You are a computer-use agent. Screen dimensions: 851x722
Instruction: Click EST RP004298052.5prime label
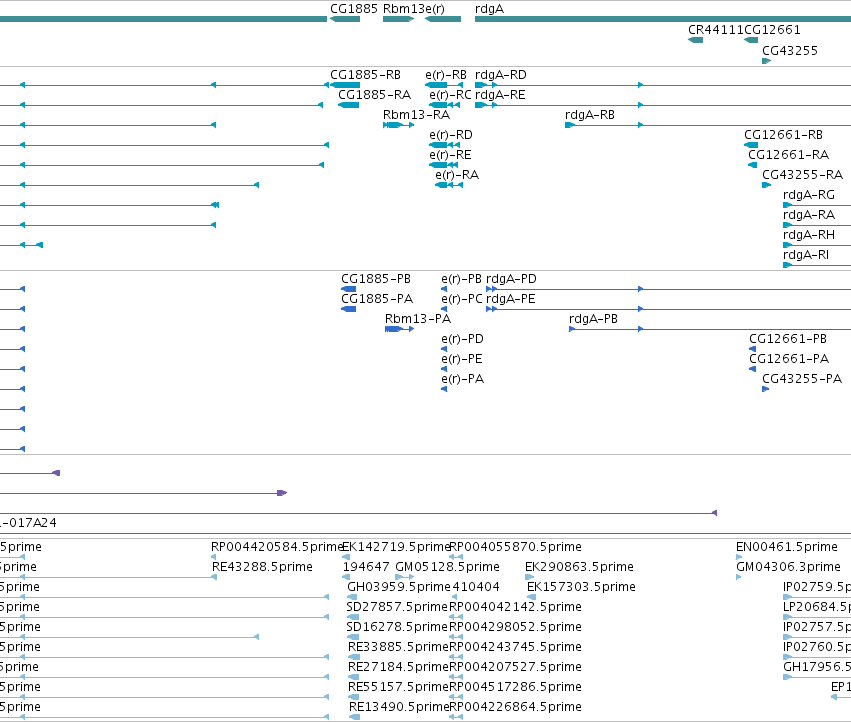515,627
